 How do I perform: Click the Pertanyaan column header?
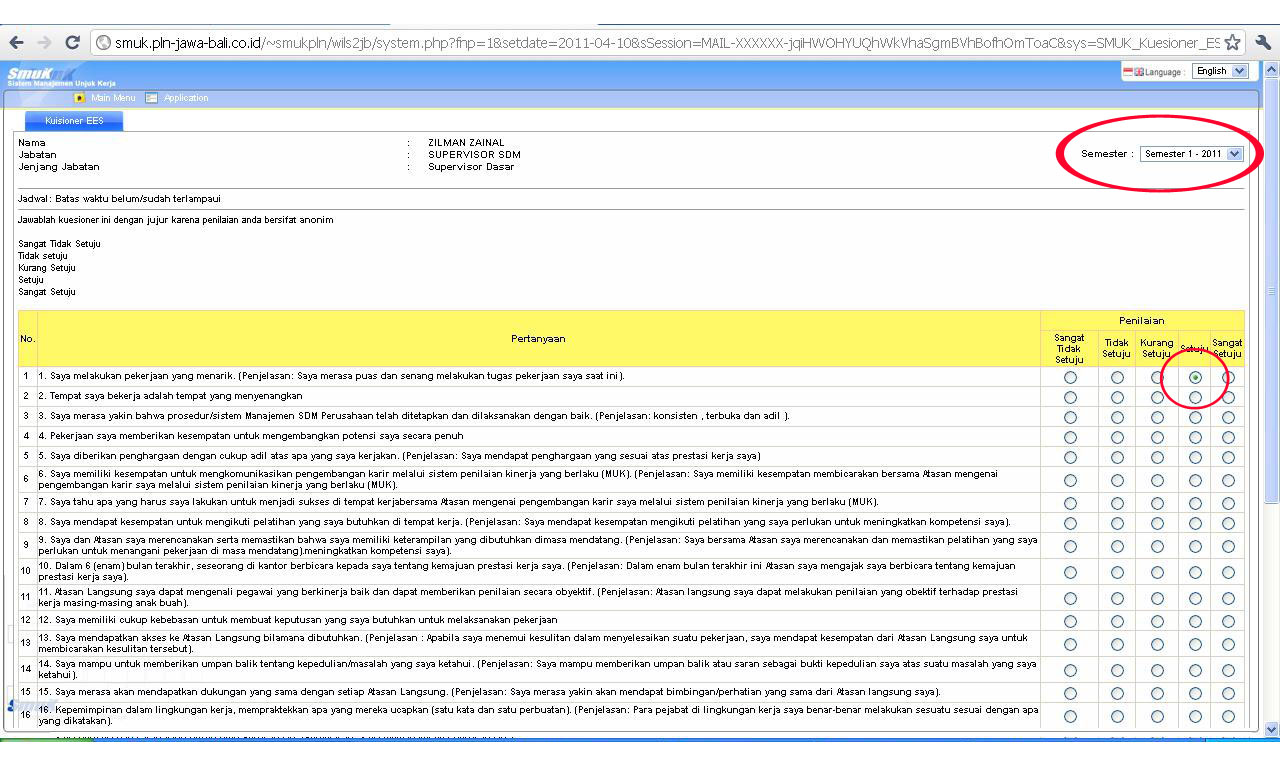click(539, 339)
